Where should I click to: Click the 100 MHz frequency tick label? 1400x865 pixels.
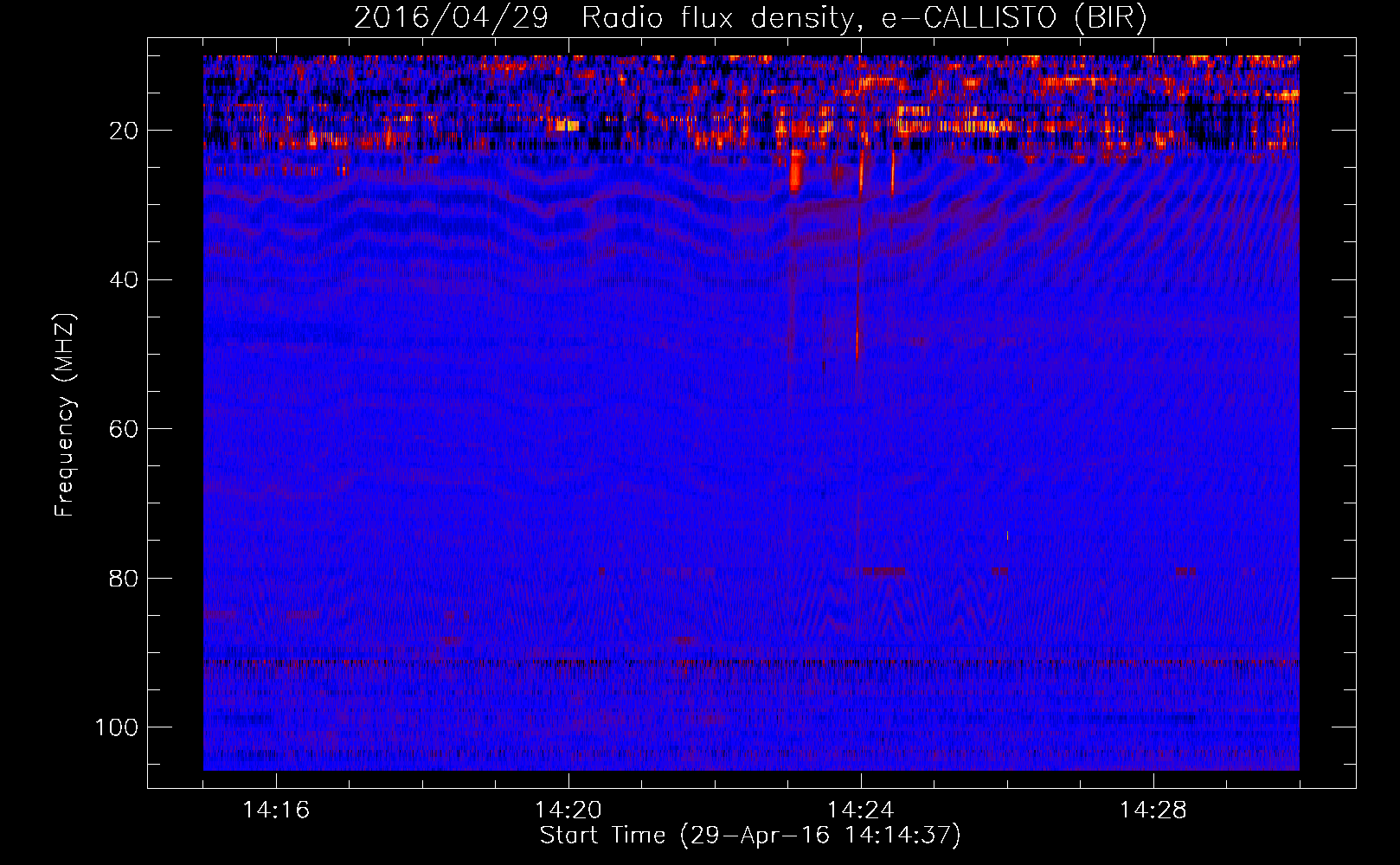(117, 727)
